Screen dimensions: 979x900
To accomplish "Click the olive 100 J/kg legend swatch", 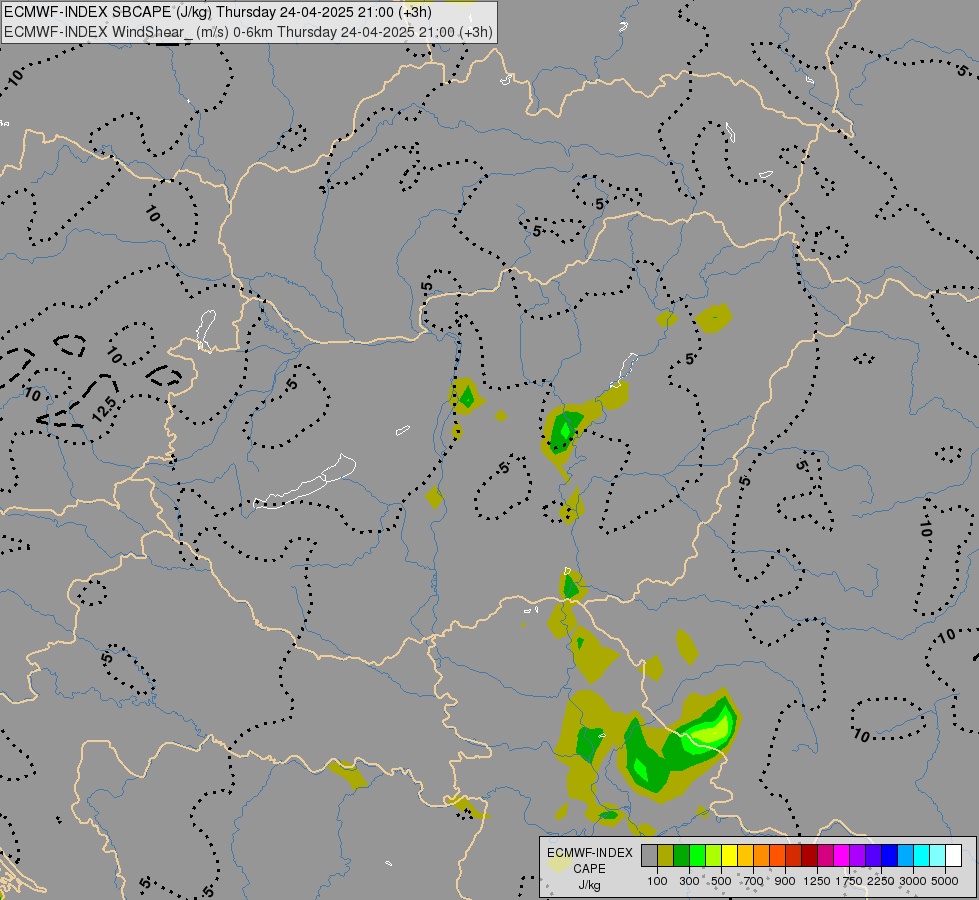I will [666, 856].
